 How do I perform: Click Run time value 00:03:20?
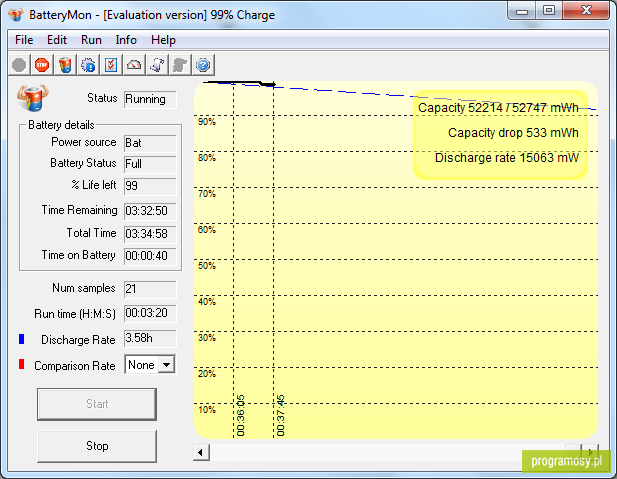point(150,313)
